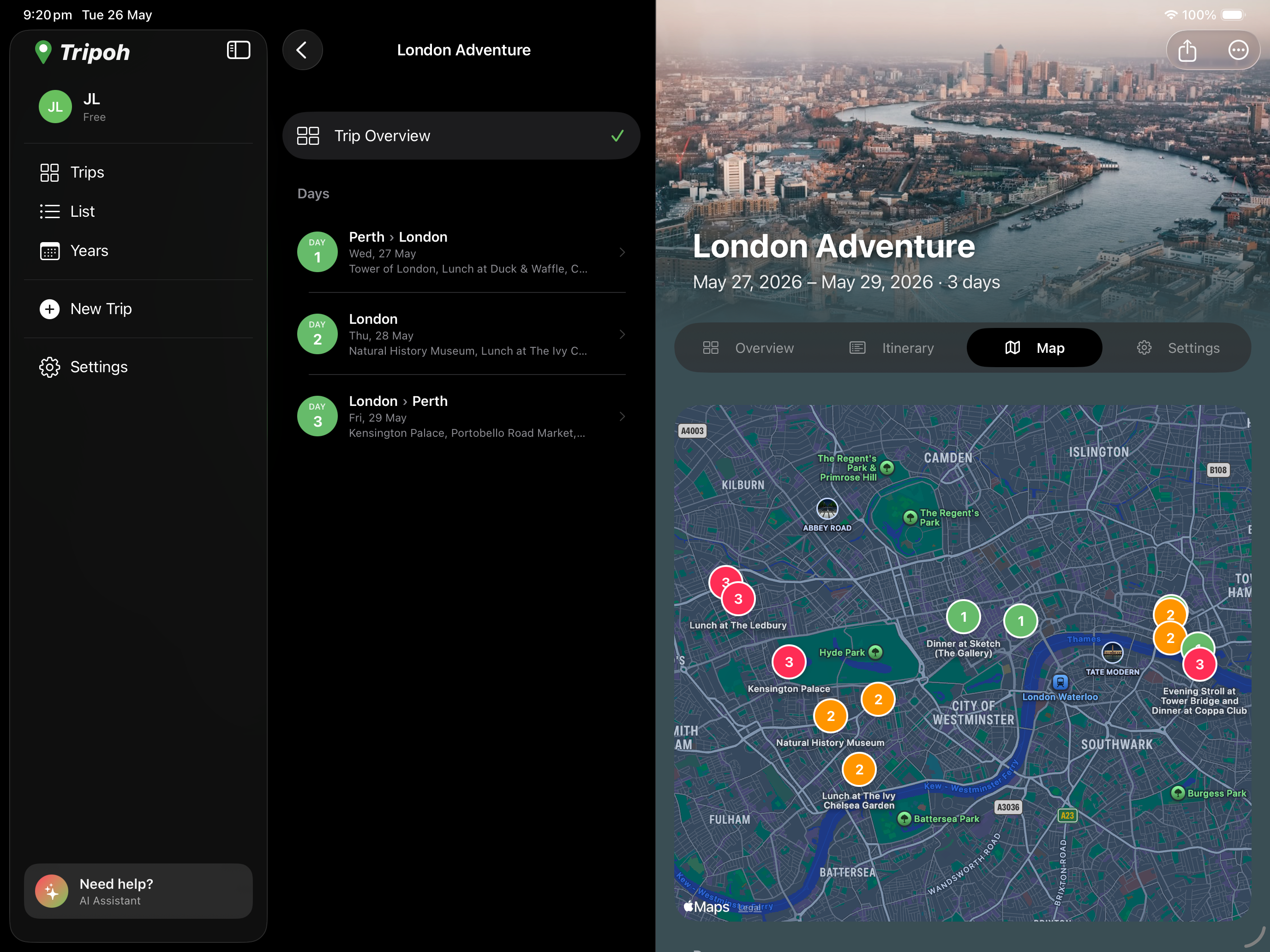Click the Islington map label

(x=1098, y=452)
